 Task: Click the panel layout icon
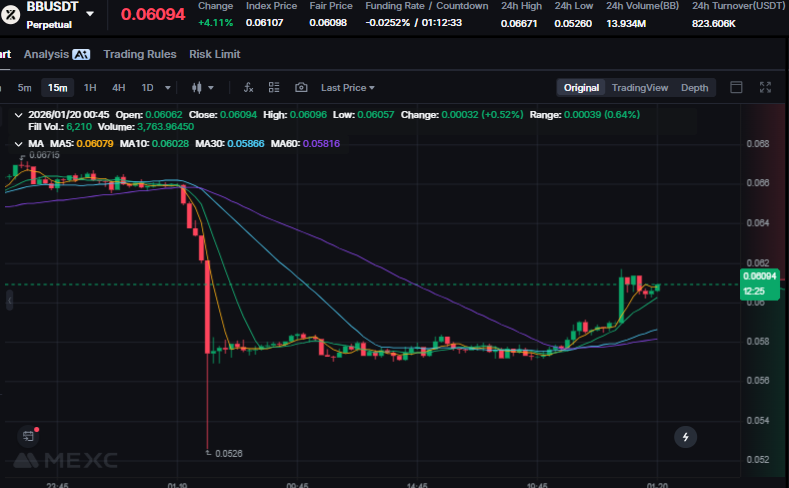point(736,88)
